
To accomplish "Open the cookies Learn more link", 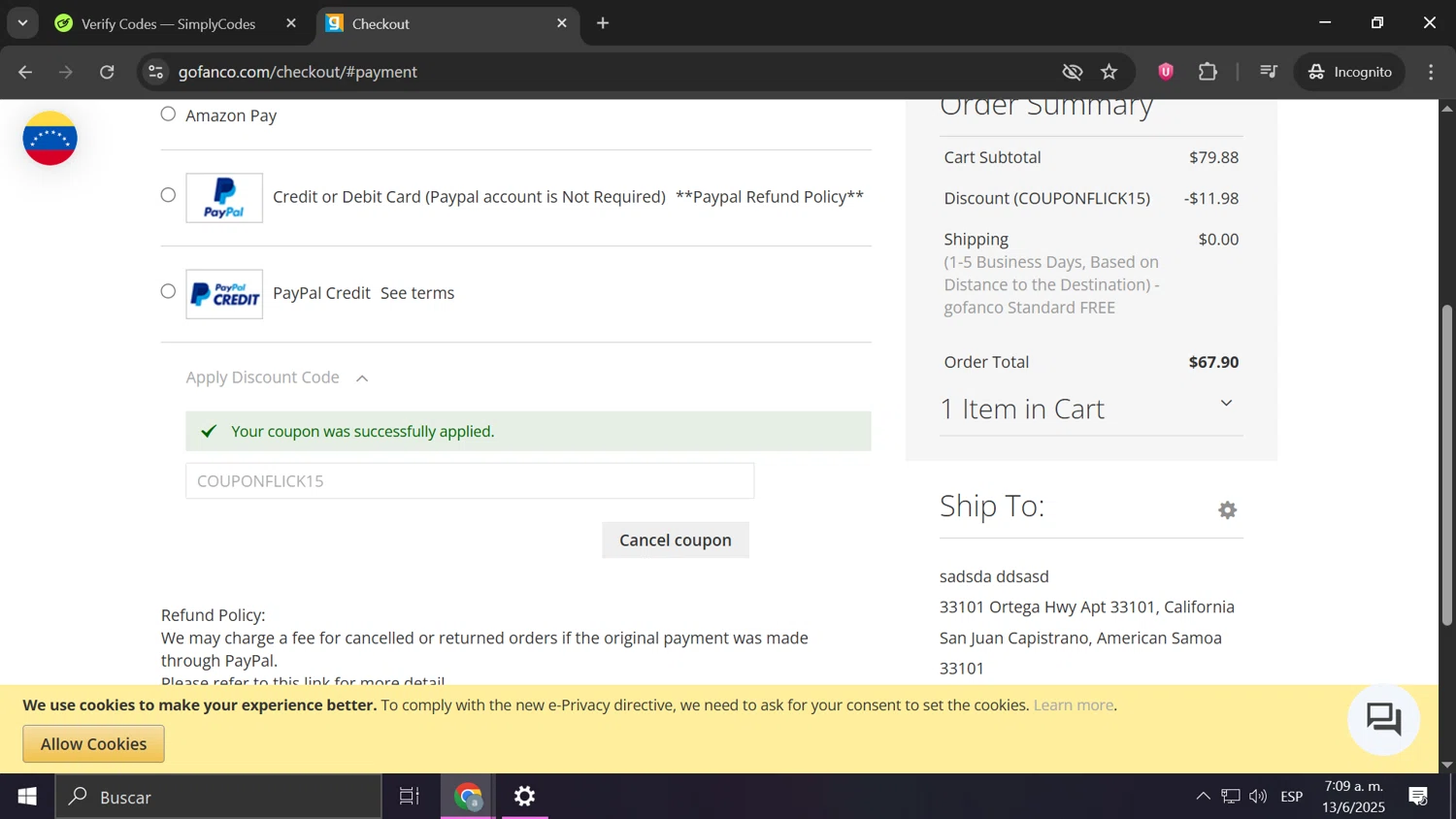I will (x=1074, y=705).
